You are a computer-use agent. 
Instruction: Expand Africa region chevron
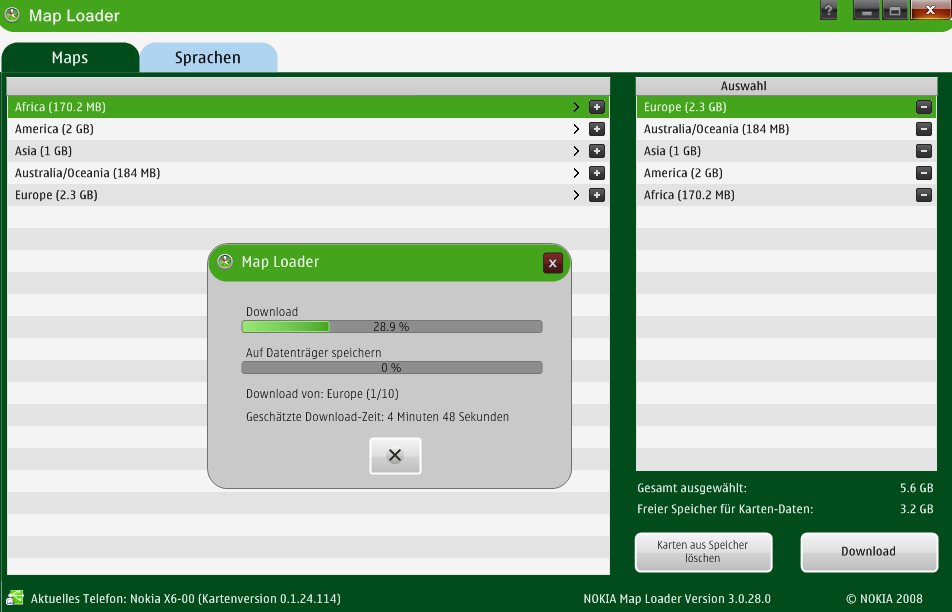576,107
